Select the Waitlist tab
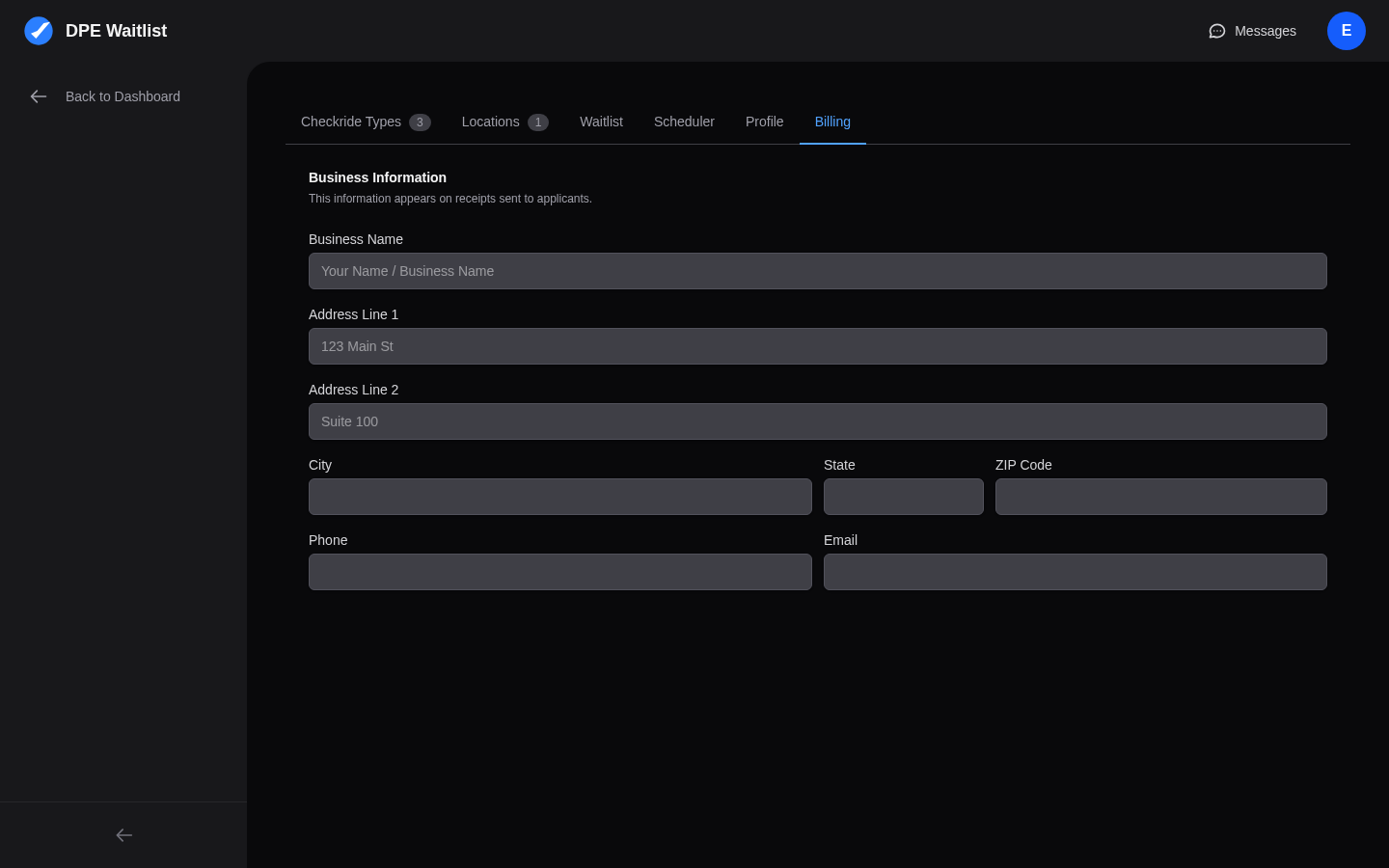 coord(601,122)
